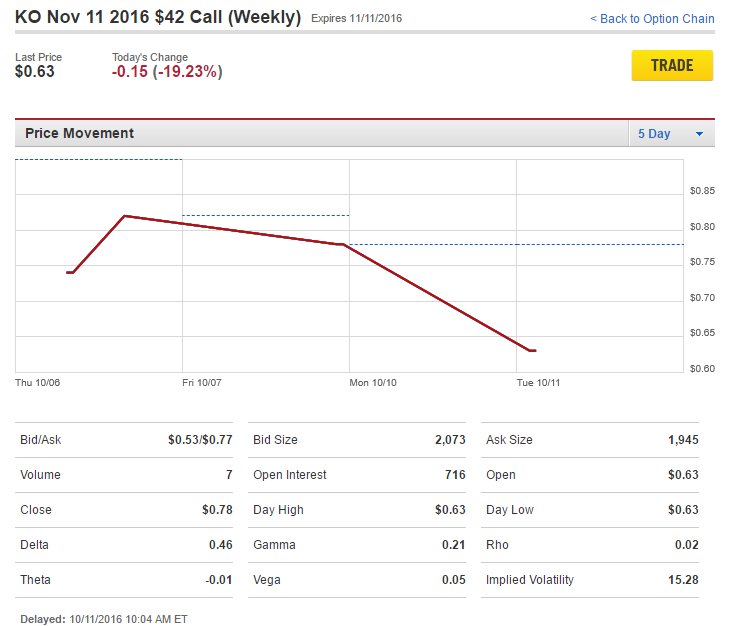
Task: Click the Ask Size value 1,945
Action: click(683, 440)
